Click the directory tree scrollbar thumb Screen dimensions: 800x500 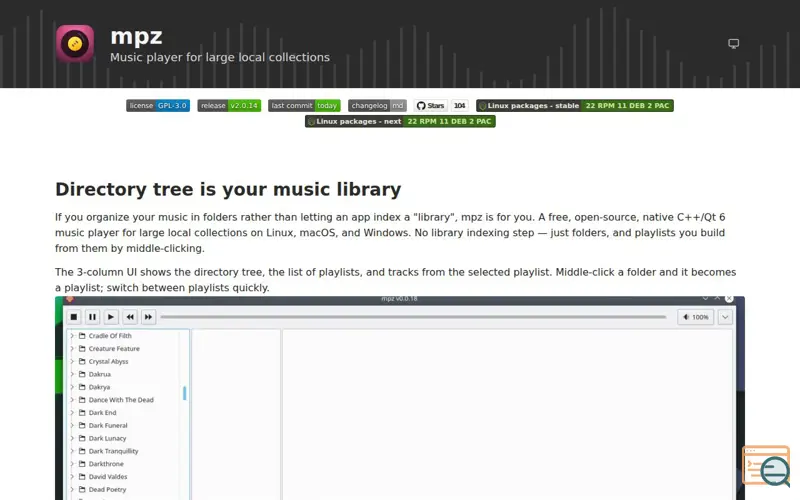(184, 393)
